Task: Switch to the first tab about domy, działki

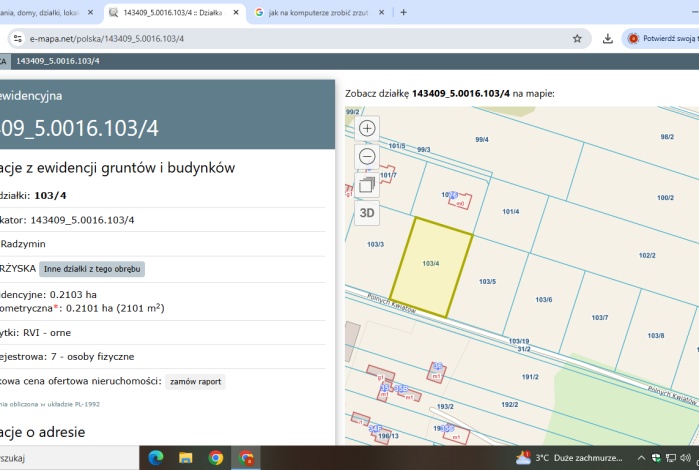Action: click(x=40, y=12)
